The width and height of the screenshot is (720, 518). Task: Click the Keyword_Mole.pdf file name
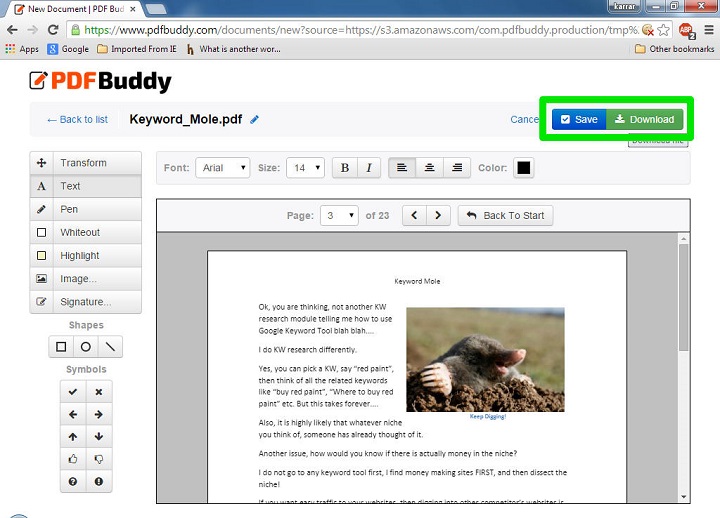pyautogui.click(x=186, y=119)
